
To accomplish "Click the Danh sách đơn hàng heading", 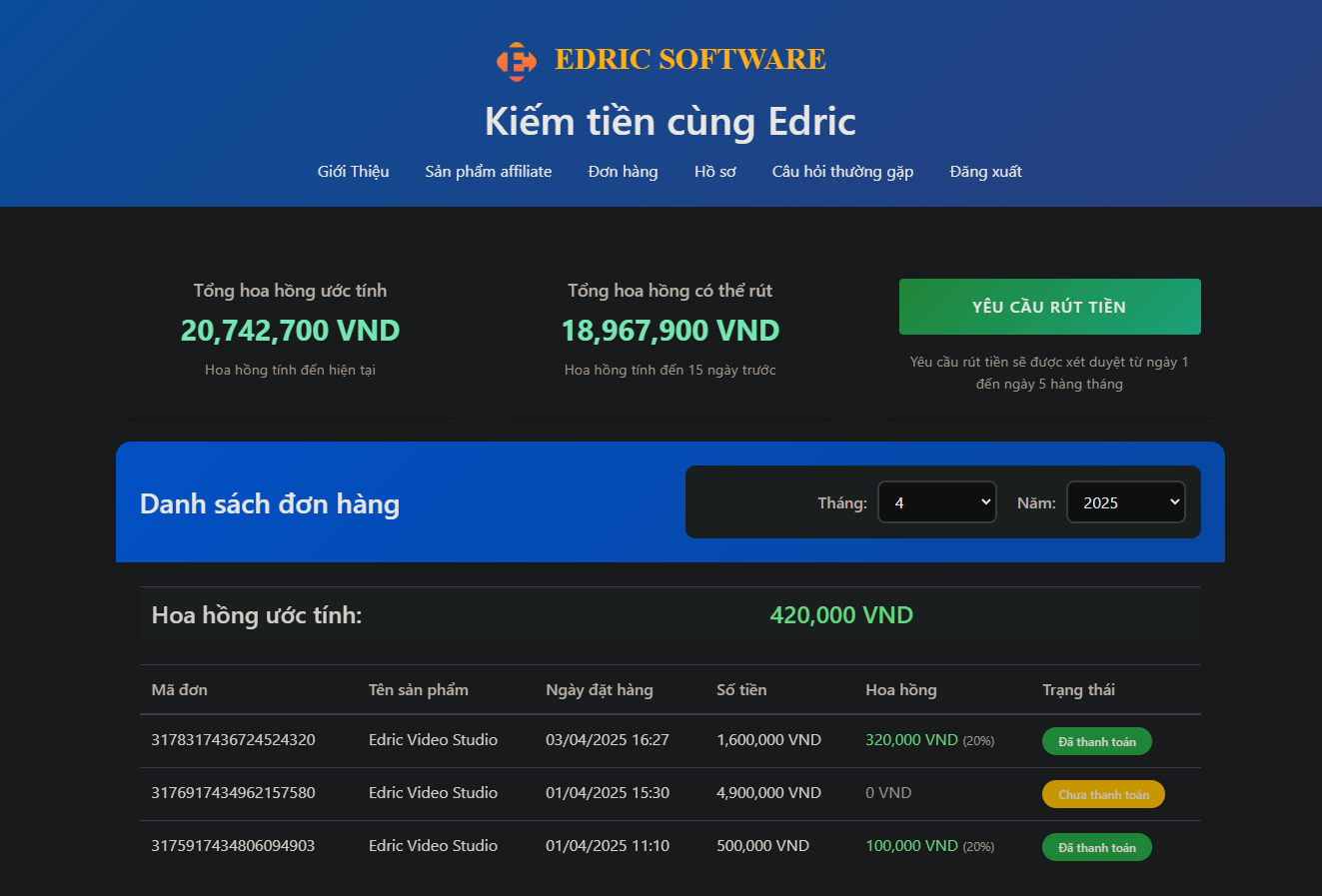I will (269, 503).
